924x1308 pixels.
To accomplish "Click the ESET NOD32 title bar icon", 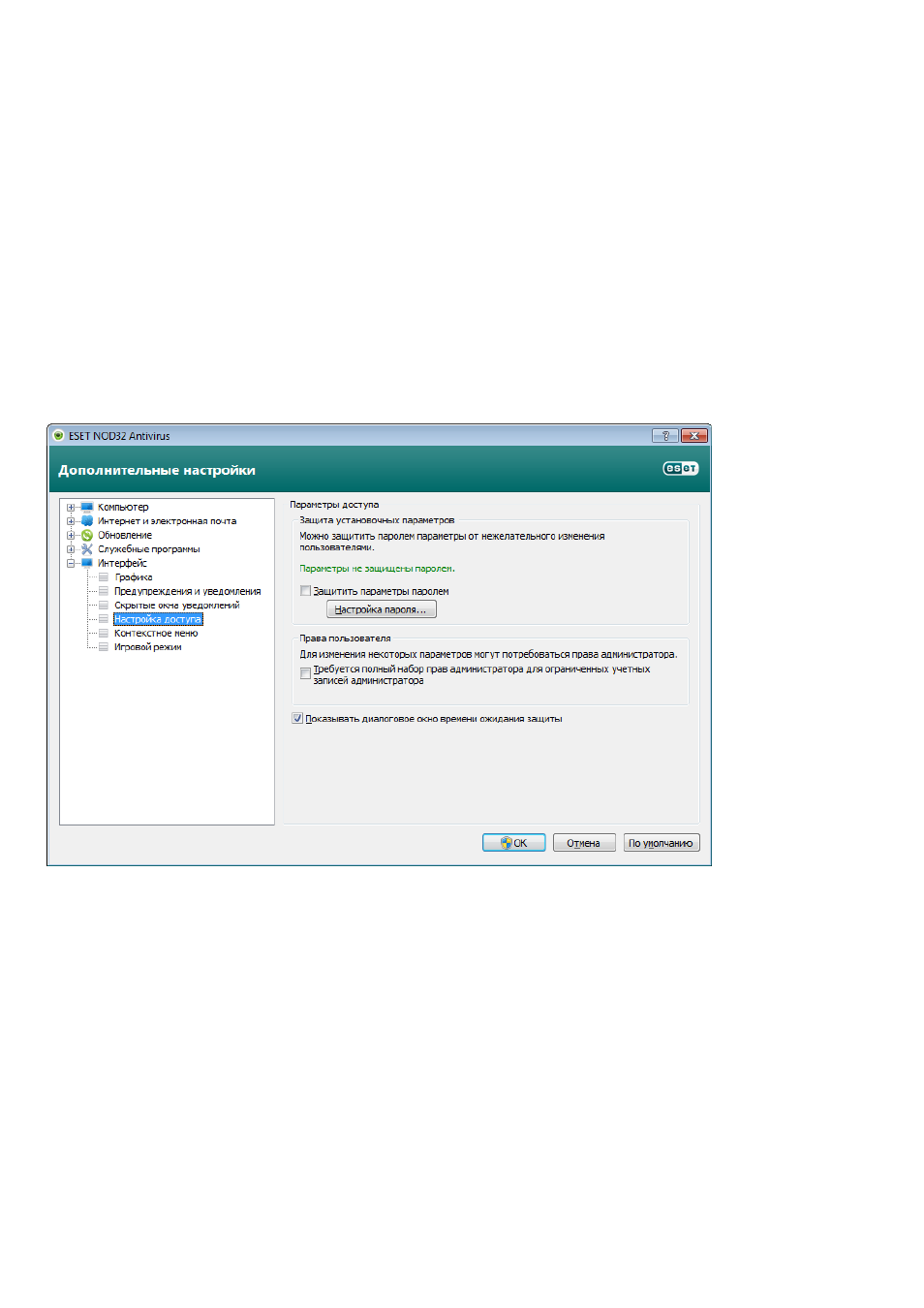I will pos(58,436).
